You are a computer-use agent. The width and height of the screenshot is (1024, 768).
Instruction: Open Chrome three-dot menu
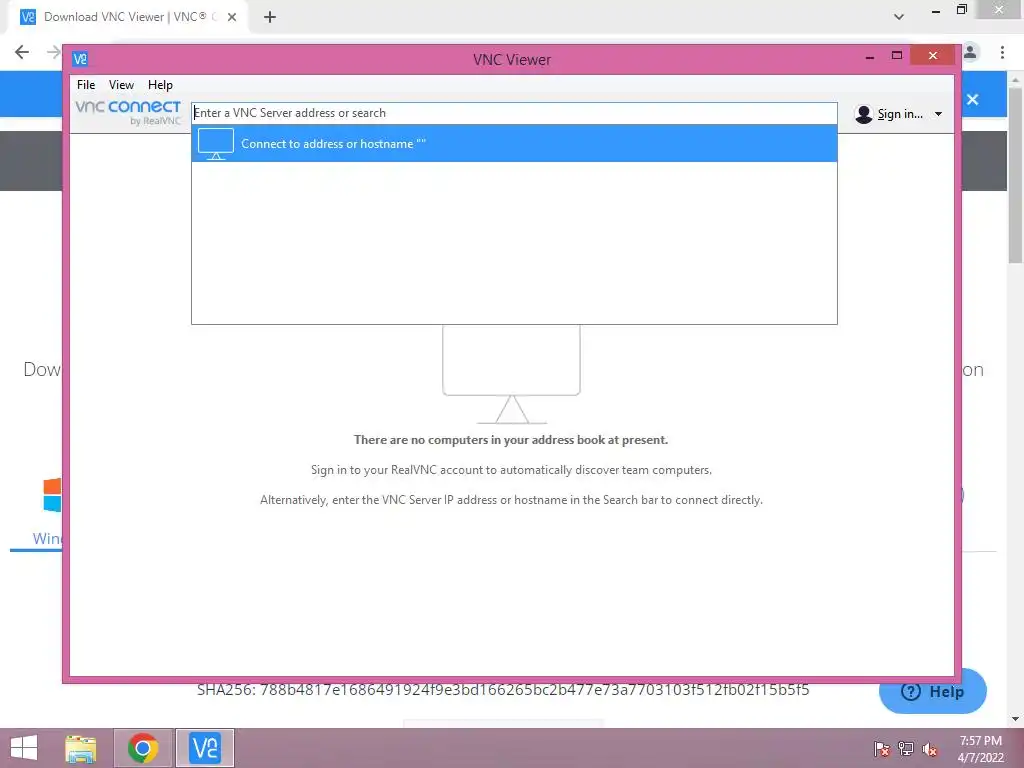tap(1002, 52)
